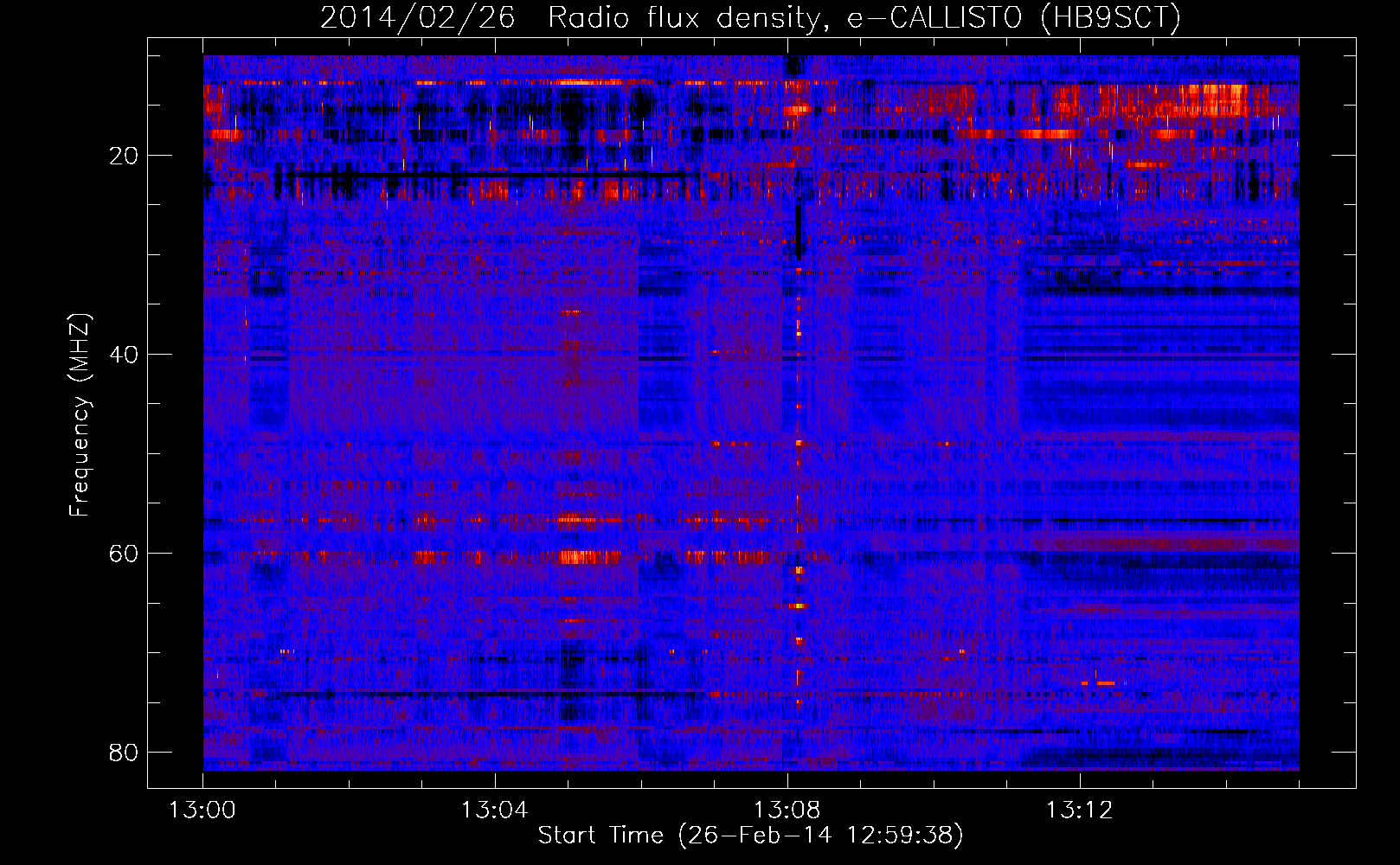Click the 13:08 time tick label
Viewport: 1400px width, 865px height.
(x=787, y=811)
